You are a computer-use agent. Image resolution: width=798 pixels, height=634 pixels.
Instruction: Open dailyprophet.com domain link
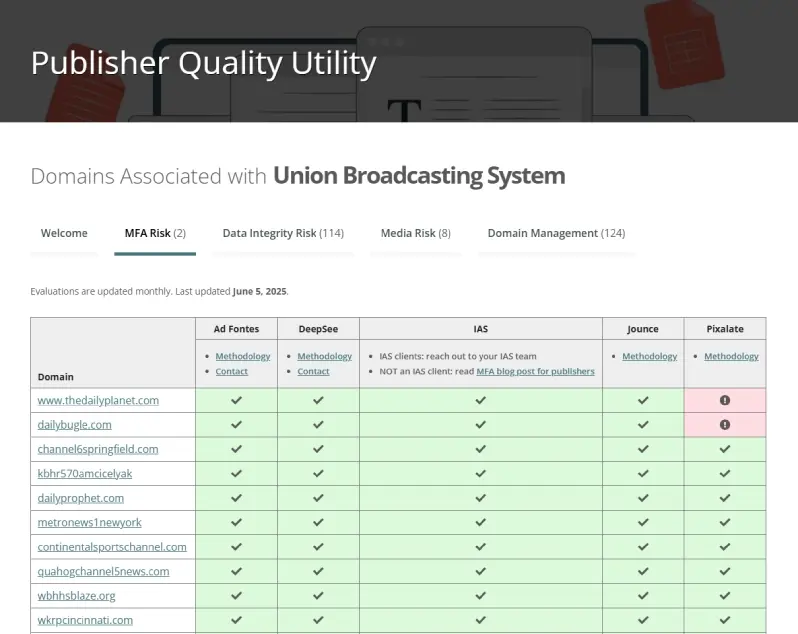click(x=80, y=498)
